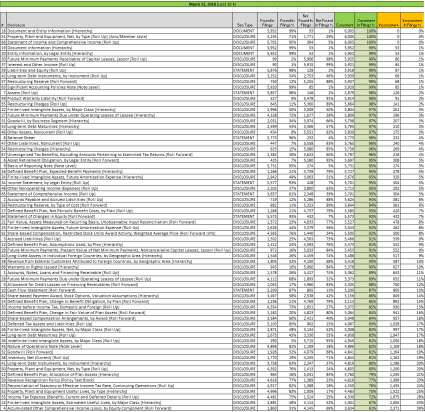Select 'Significant Accounting Policies Note' cell
Image resolution: width=425 pixels, height=412 pixels.
[x=119, y=87]
